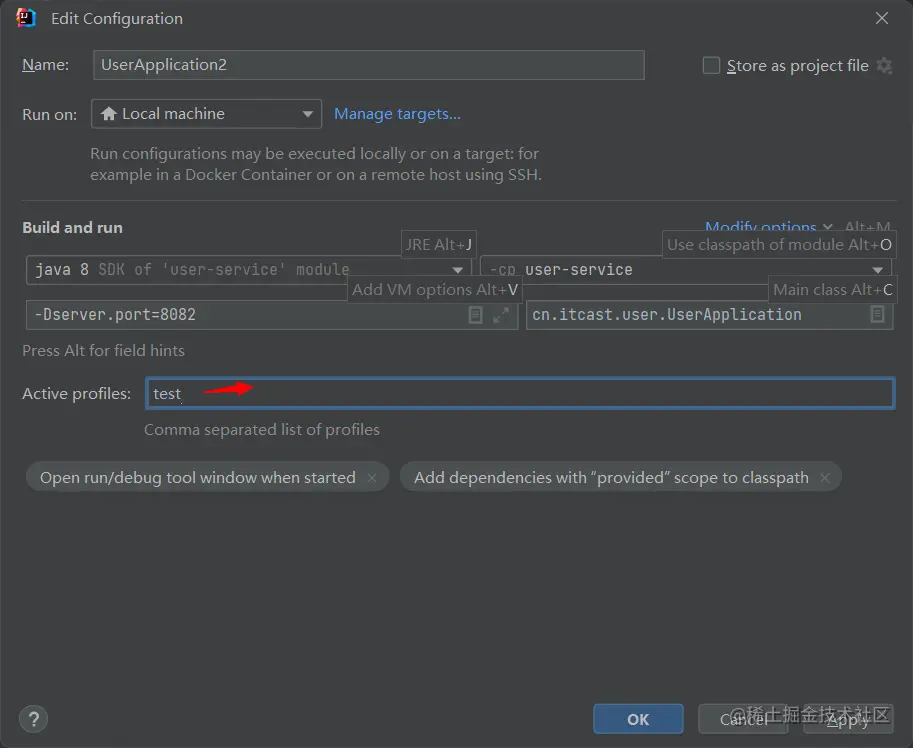This screenshot has height=748, width=913.
Task: Open project file storage gear settings
Action: pyautogui.click(x=884, y=66)
